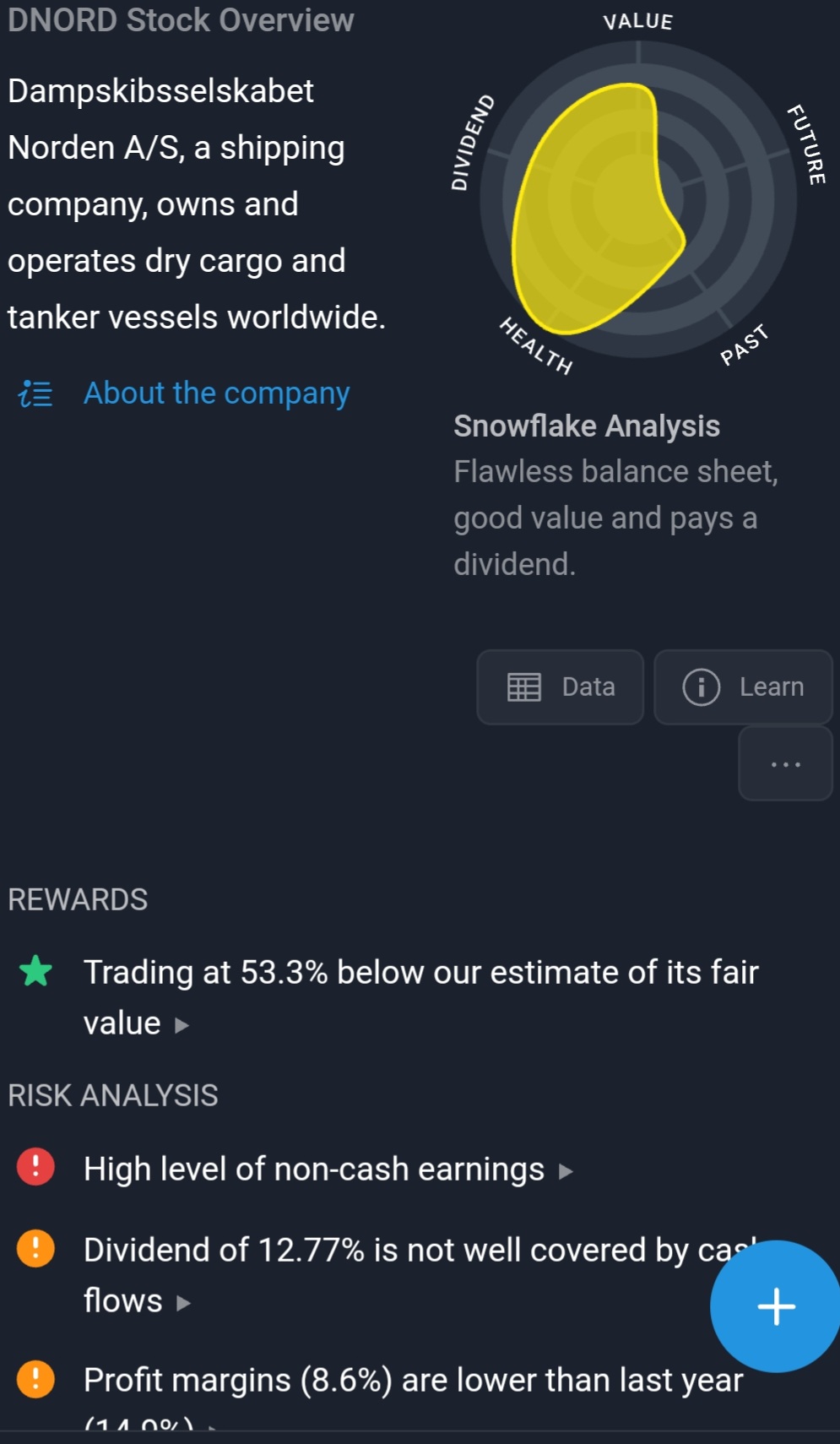Expand the non-cash earnings risk details
This screenshot has height=1444, width=840.
(565, 1170)
